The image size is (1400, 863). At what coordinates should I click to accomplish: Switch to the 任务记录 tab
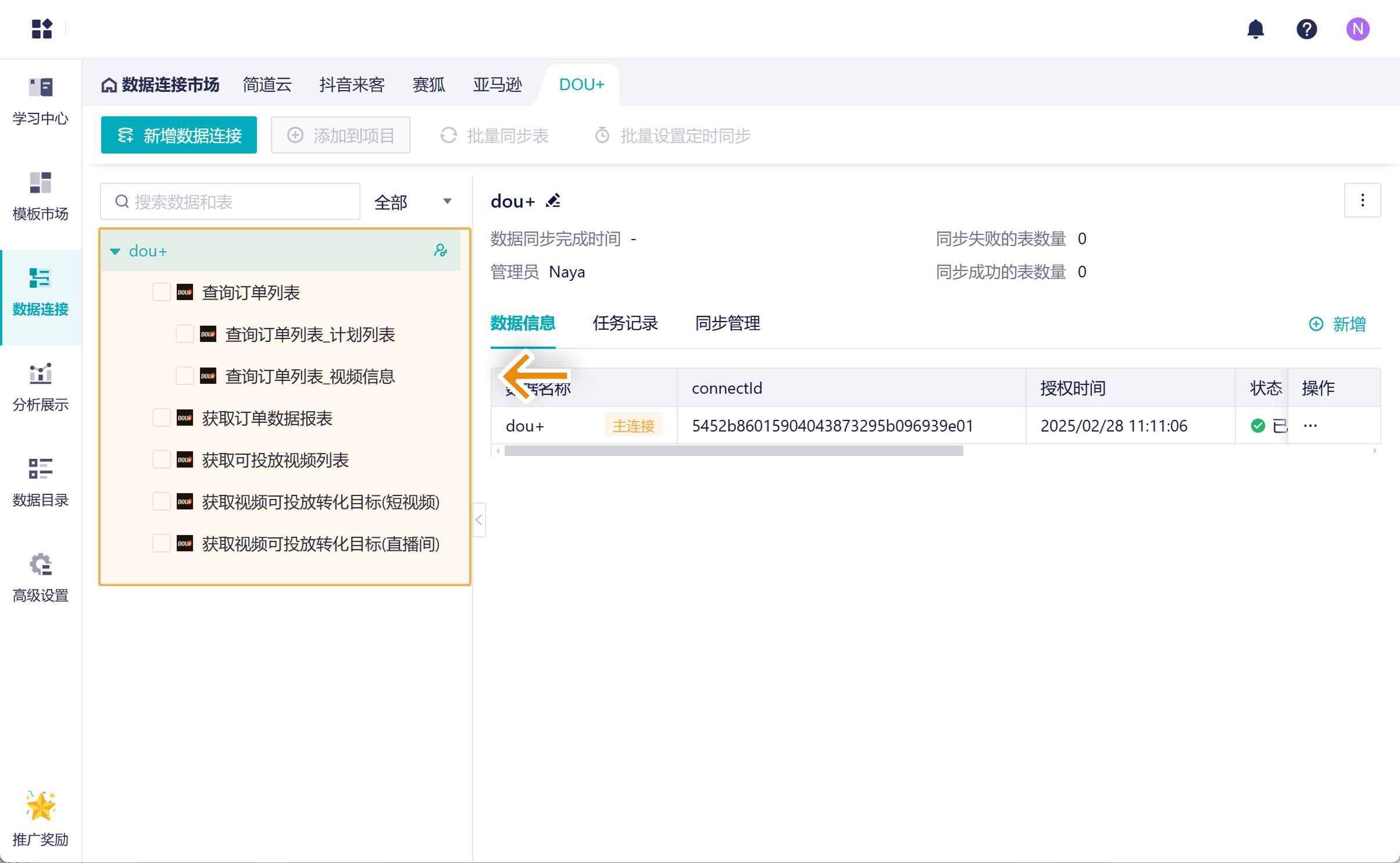625,323
